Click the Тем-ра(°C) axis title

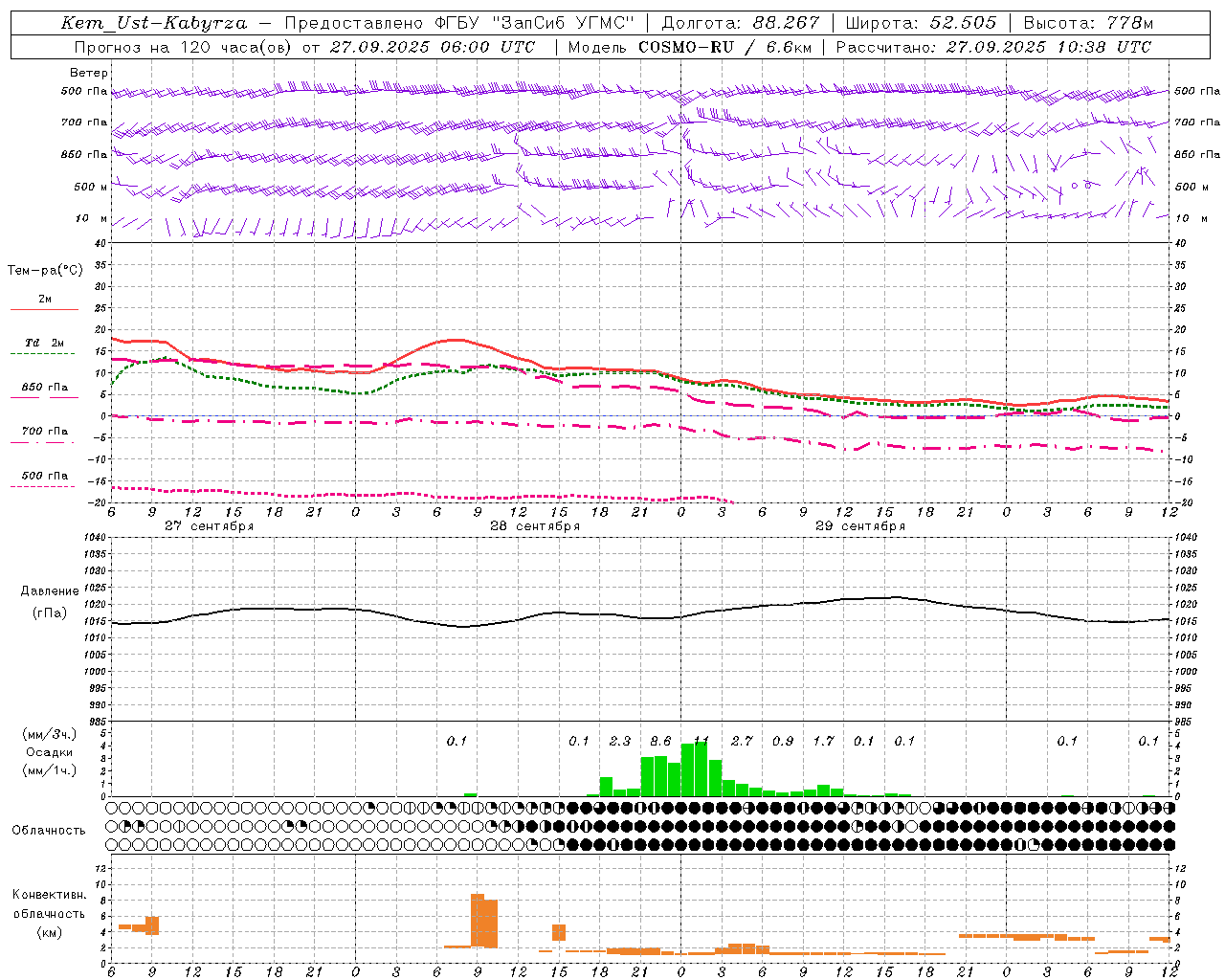[45, 271]
